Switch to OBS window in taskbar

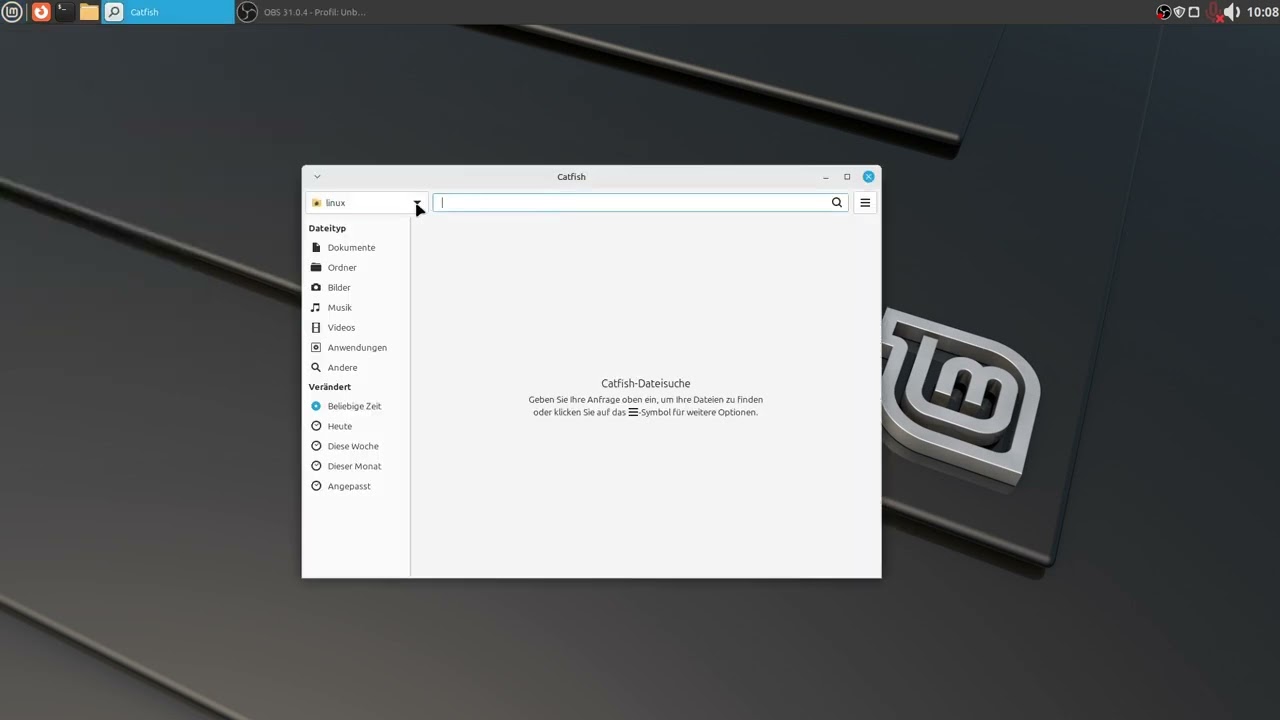[302, 12]
